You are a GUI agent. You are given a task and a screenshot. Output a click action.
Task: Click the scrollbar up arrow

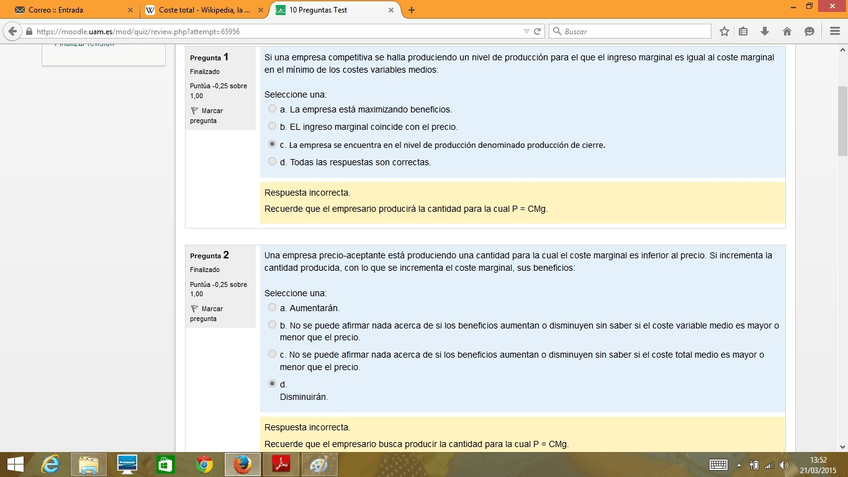843,50
